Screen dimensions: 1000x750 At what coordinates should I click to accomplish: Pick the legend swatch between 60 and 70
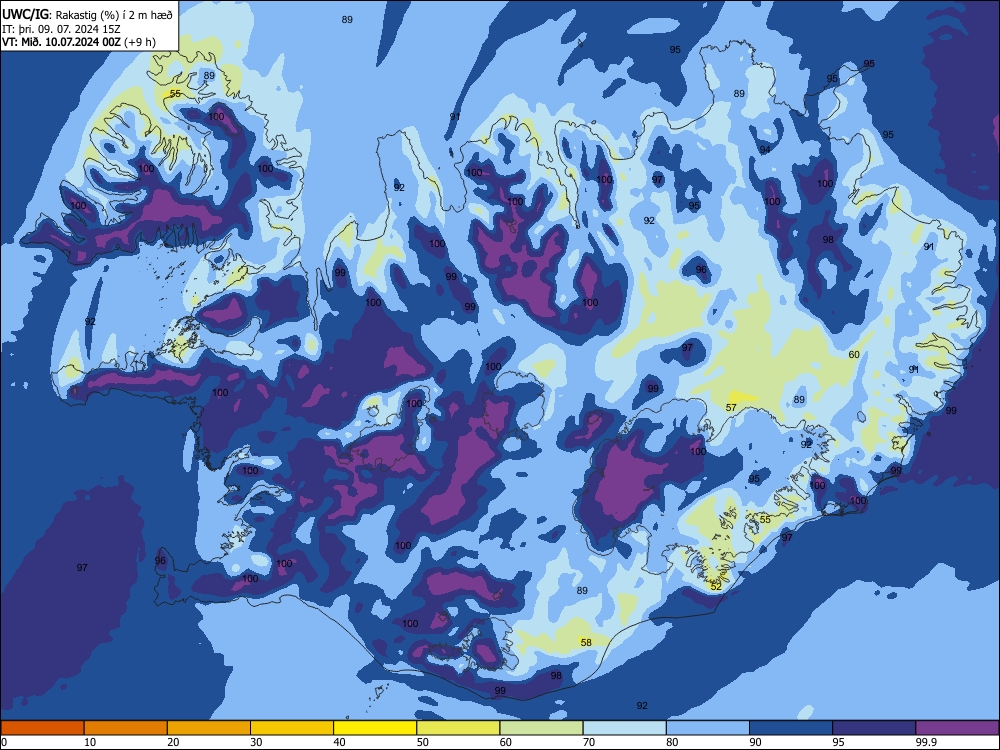[x=541, y=728]
